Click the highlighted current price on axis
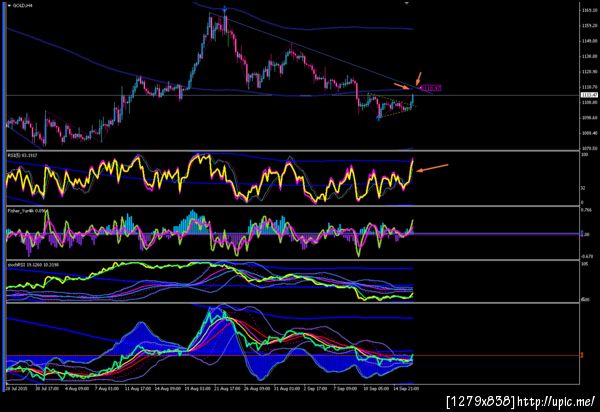The width and height of the screenshot is (600, 412). click(589, 95)
